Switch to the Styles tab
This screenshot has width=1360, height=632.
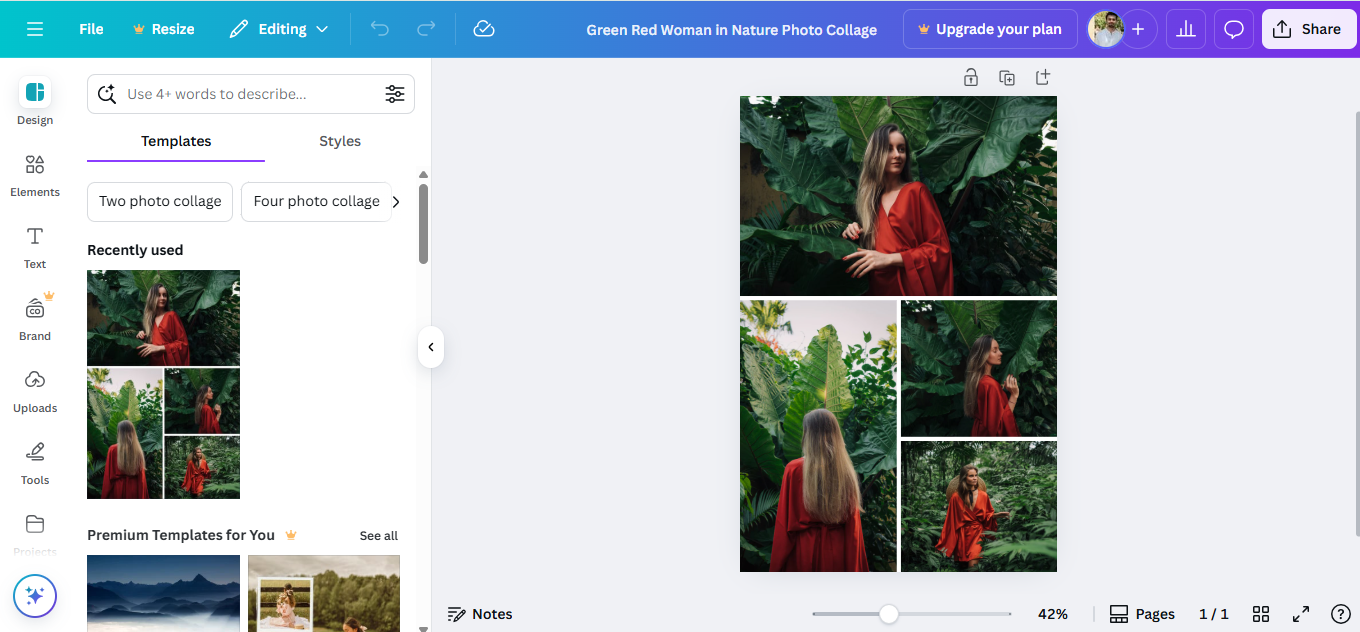point(339,141)
